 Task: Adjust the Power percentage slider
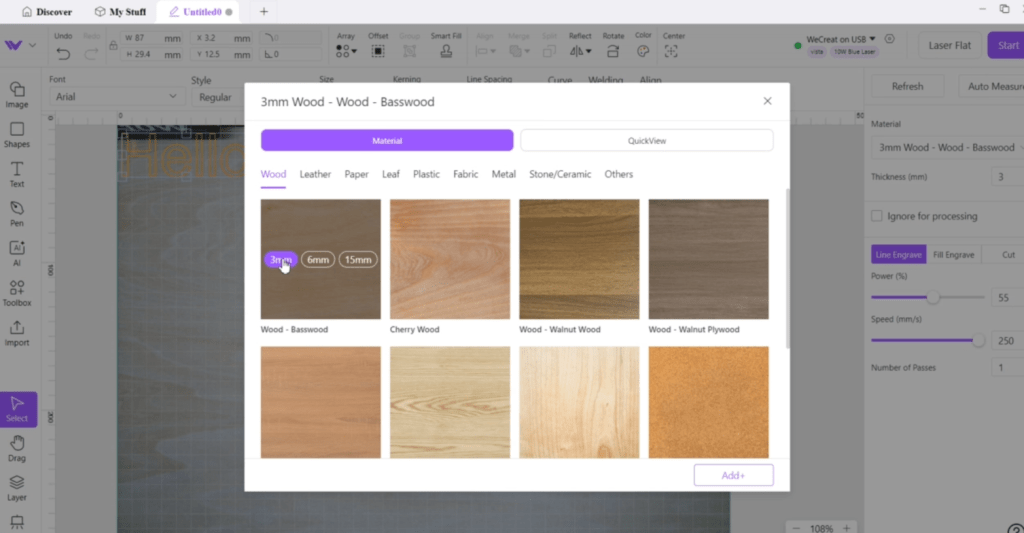[x=933, y=298]
